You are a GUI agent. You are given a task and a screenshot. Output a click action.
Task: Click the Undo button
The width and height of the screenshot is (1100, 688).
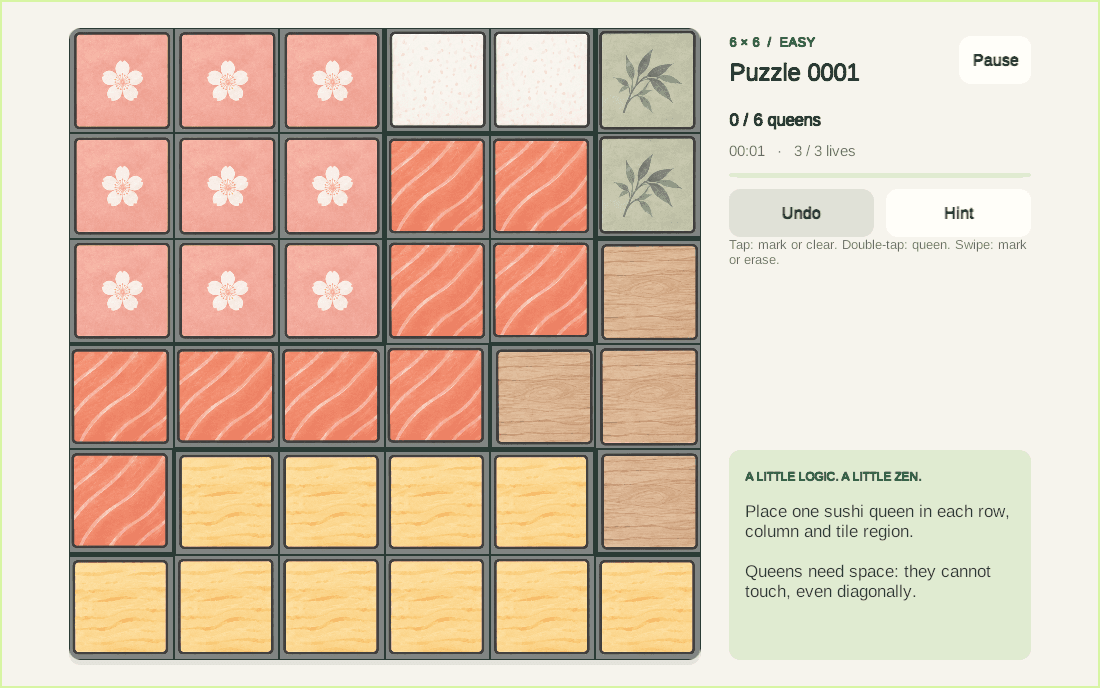pos(801,213)
